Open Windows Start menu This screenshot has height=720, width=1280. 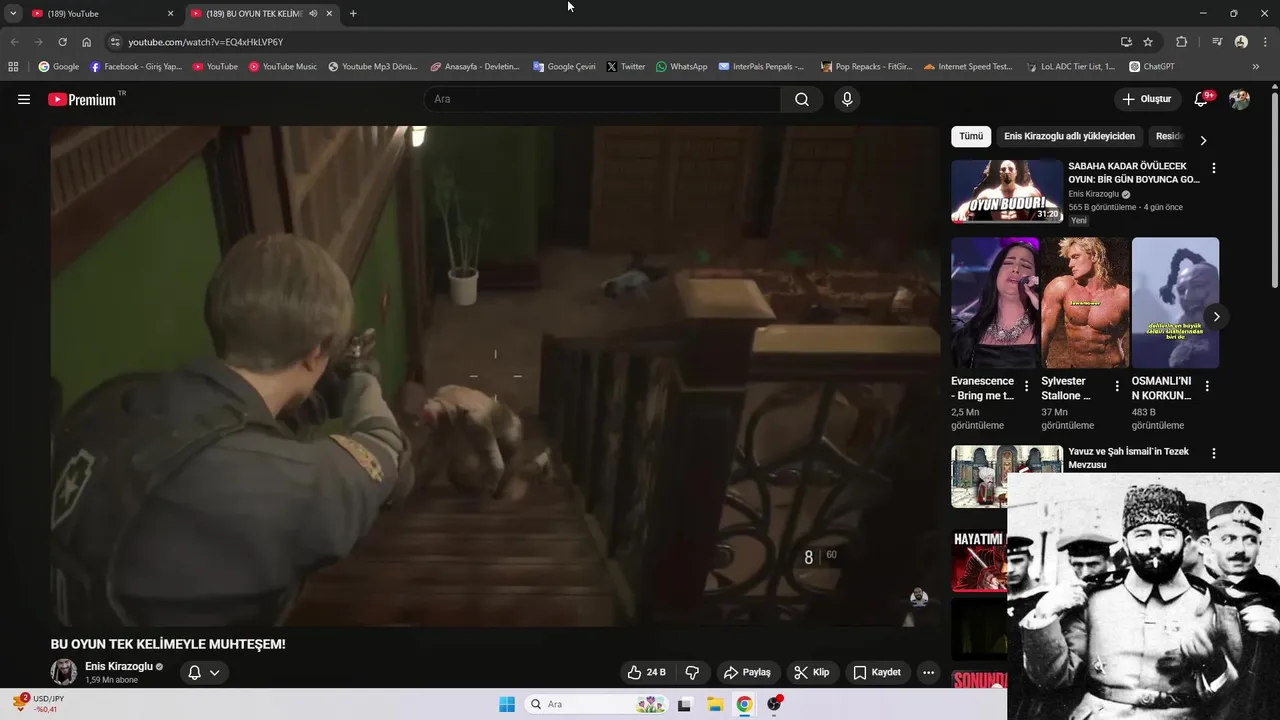click(x=507, y=704)
